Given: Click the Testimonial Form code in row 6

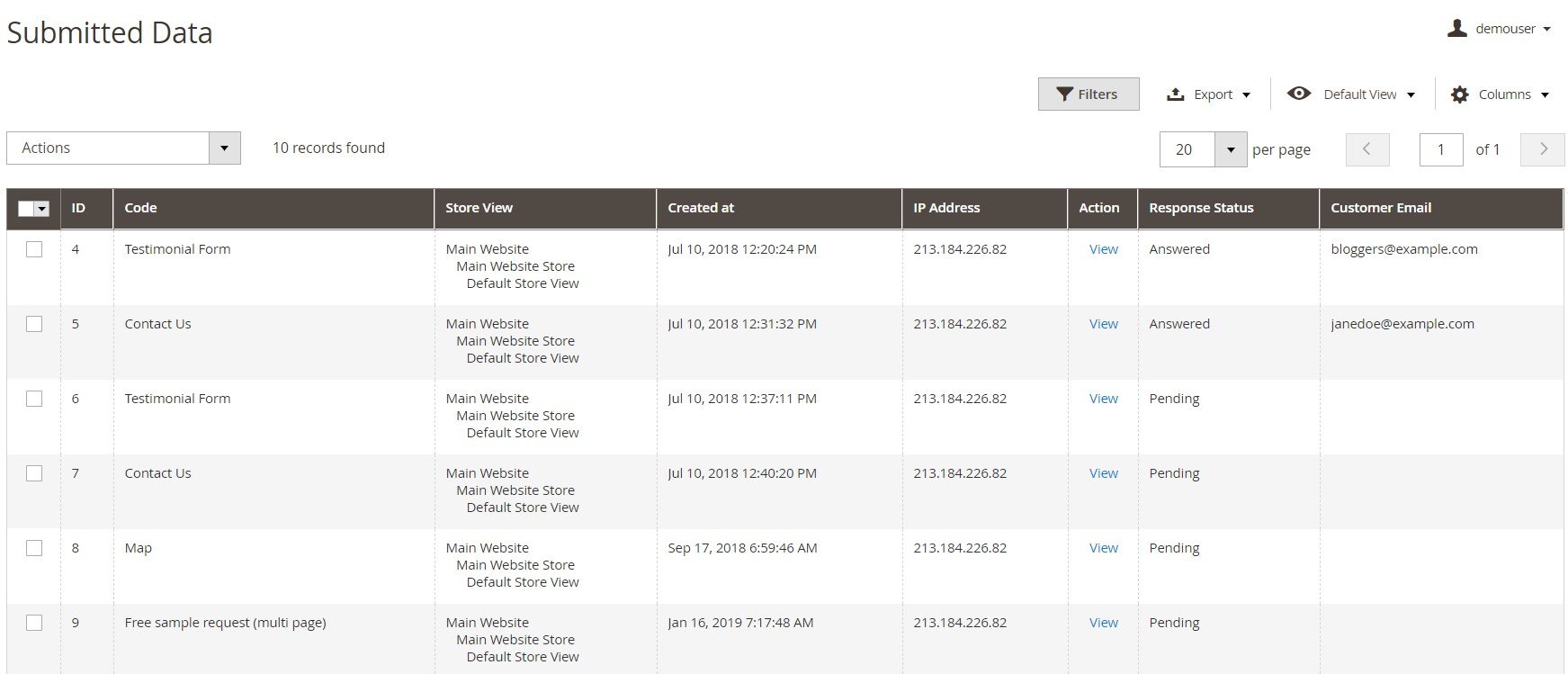Looking at the screenshot, I should click(177, 399).
